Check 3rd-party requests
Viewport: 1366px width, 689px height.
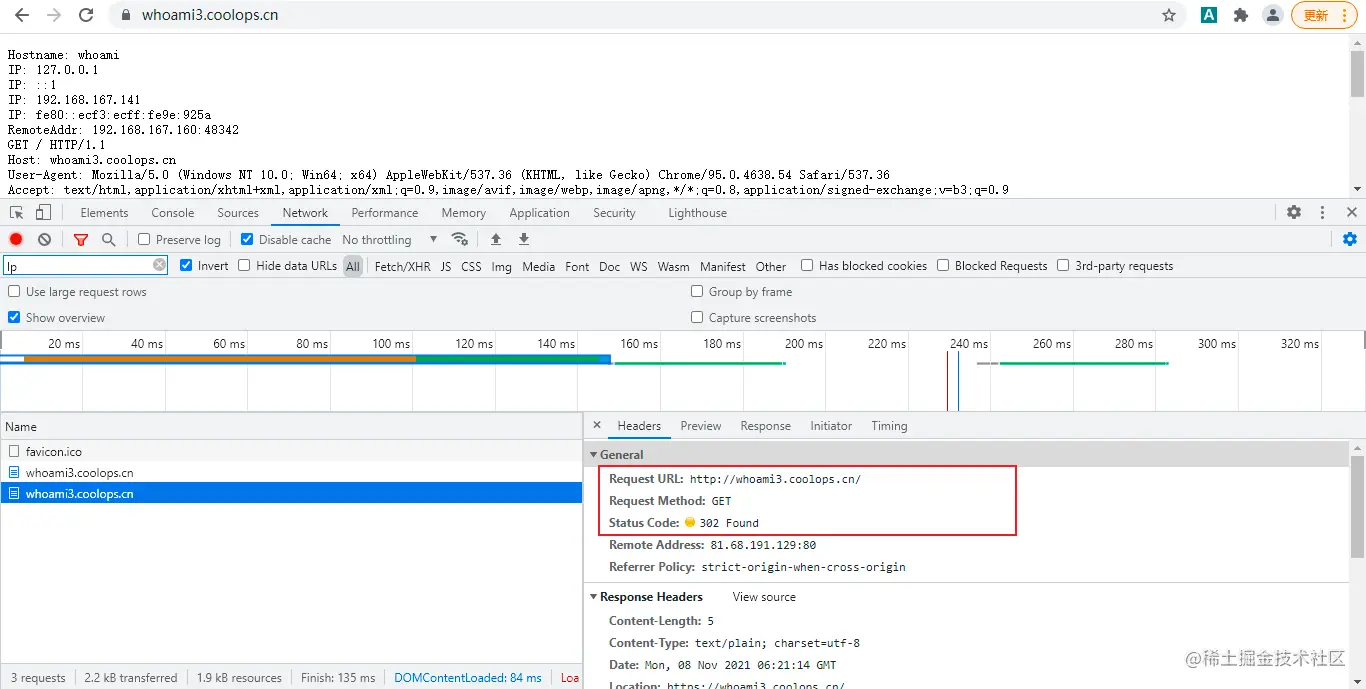1063,265
